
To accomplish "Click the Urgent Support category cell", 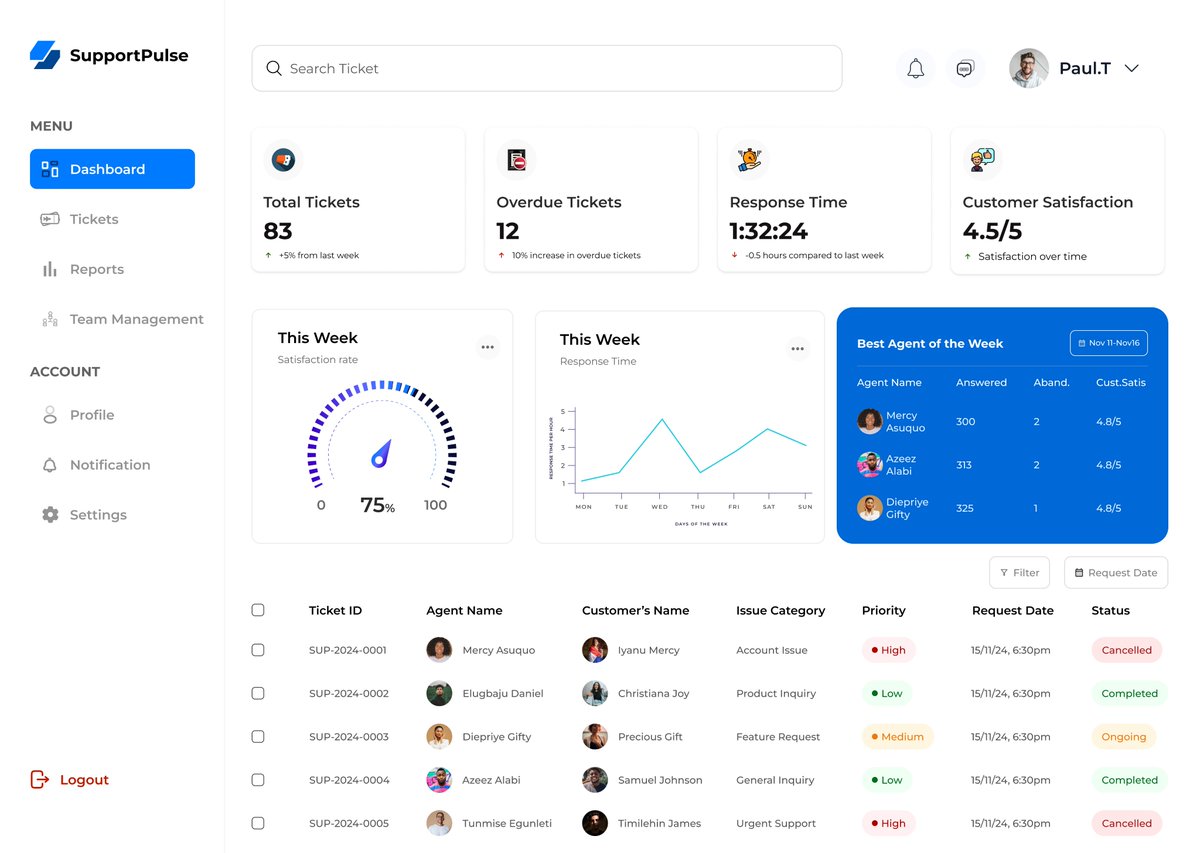I will [x=776, y=823].
